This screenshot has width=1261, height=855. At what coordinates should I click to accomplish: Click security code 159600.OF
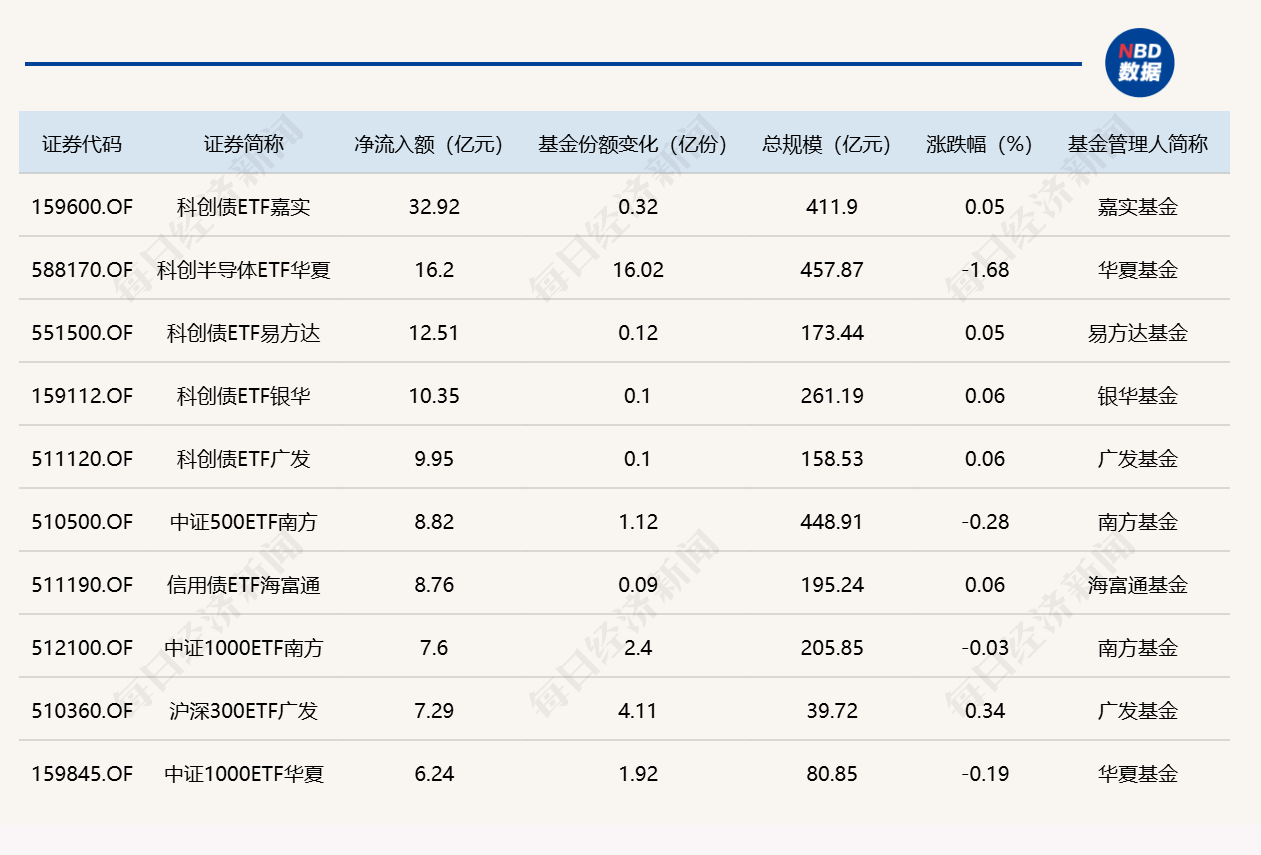point(82,207)
